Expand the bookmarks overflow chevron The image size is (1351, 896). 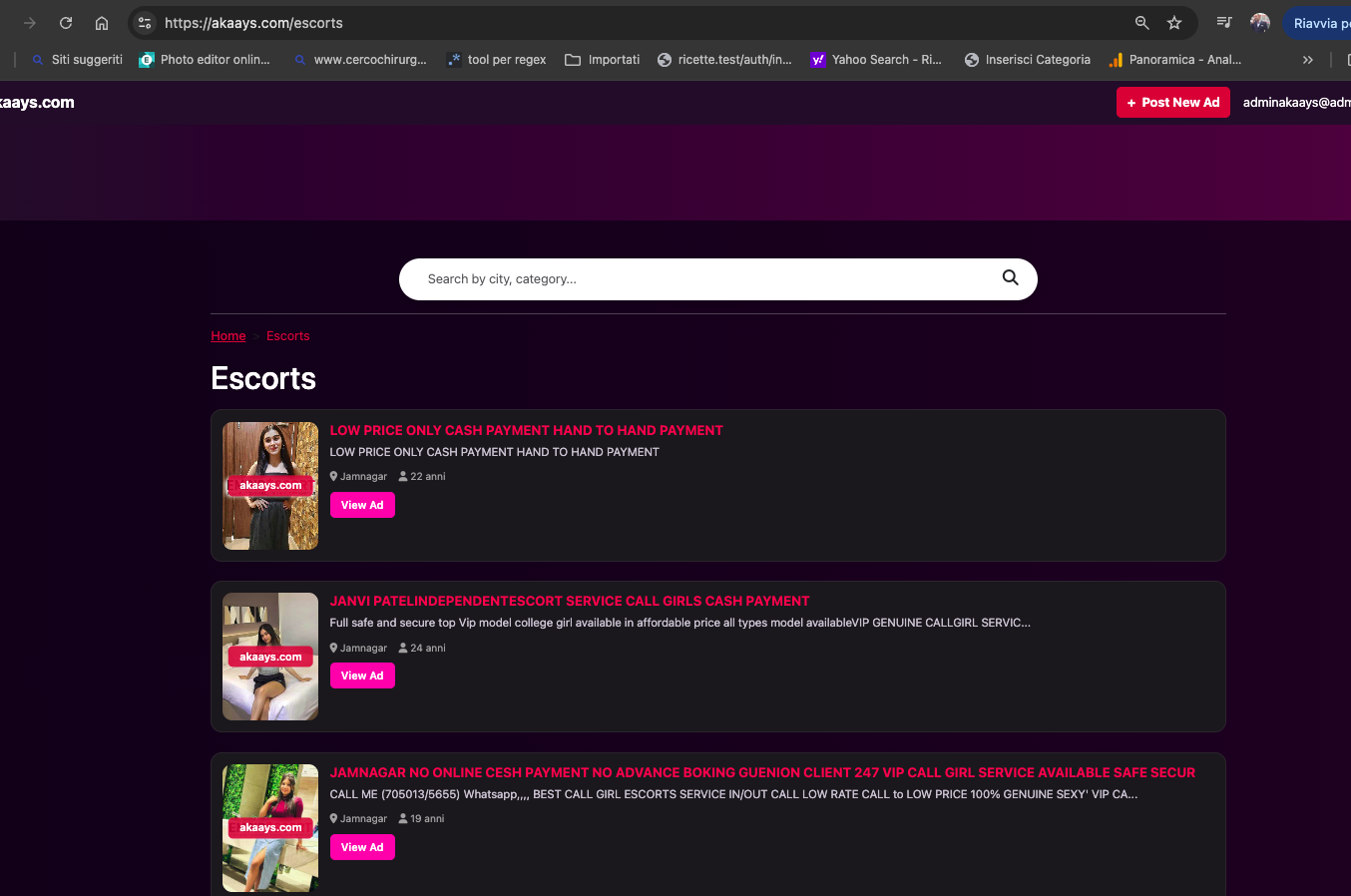point(1307,60)
